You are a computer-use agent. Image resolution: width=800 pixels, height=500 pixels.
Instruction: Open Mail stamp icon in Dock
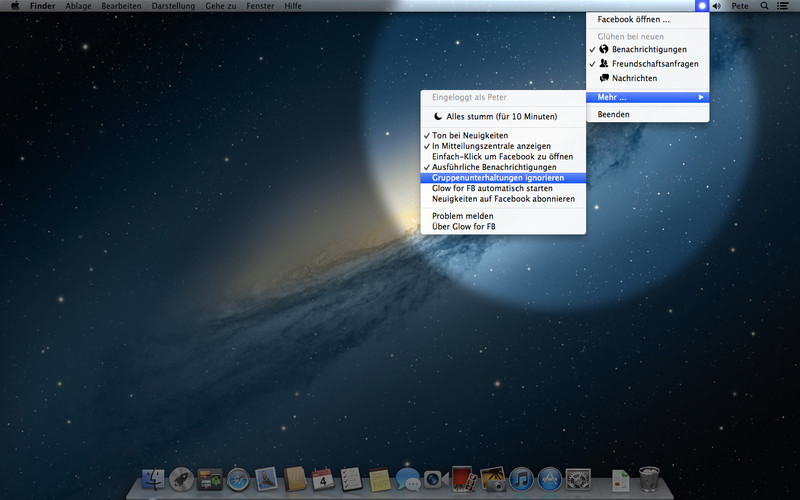coord(266,480)
